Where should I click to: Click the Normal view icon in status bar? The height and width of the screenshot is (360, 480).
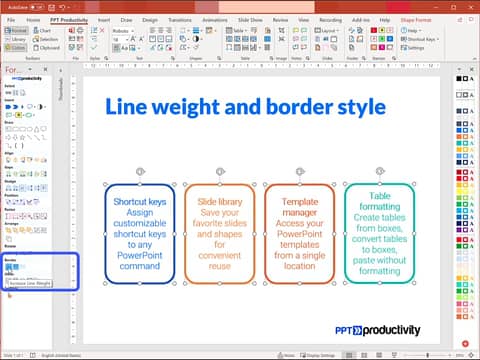click(349, 355)
